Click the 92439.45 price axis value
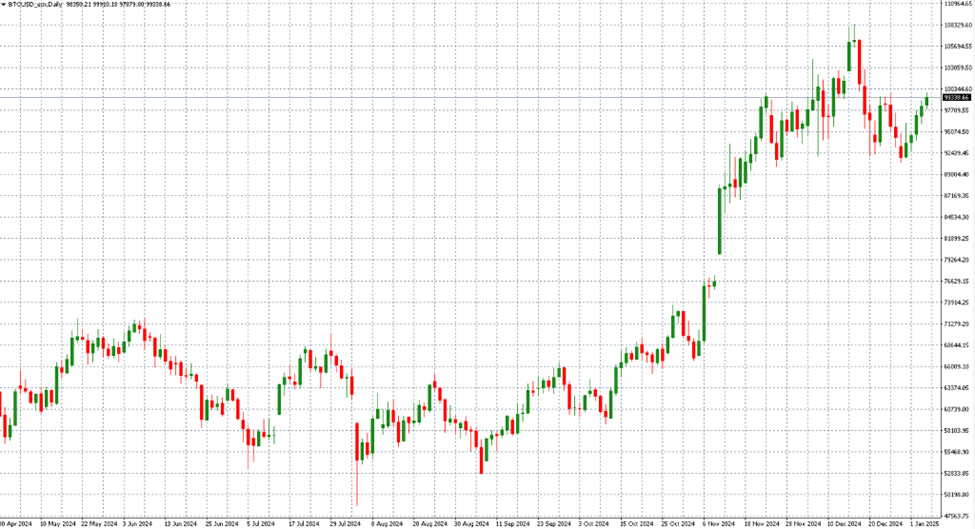The image size is (975, 529). [x=958, y=153]
